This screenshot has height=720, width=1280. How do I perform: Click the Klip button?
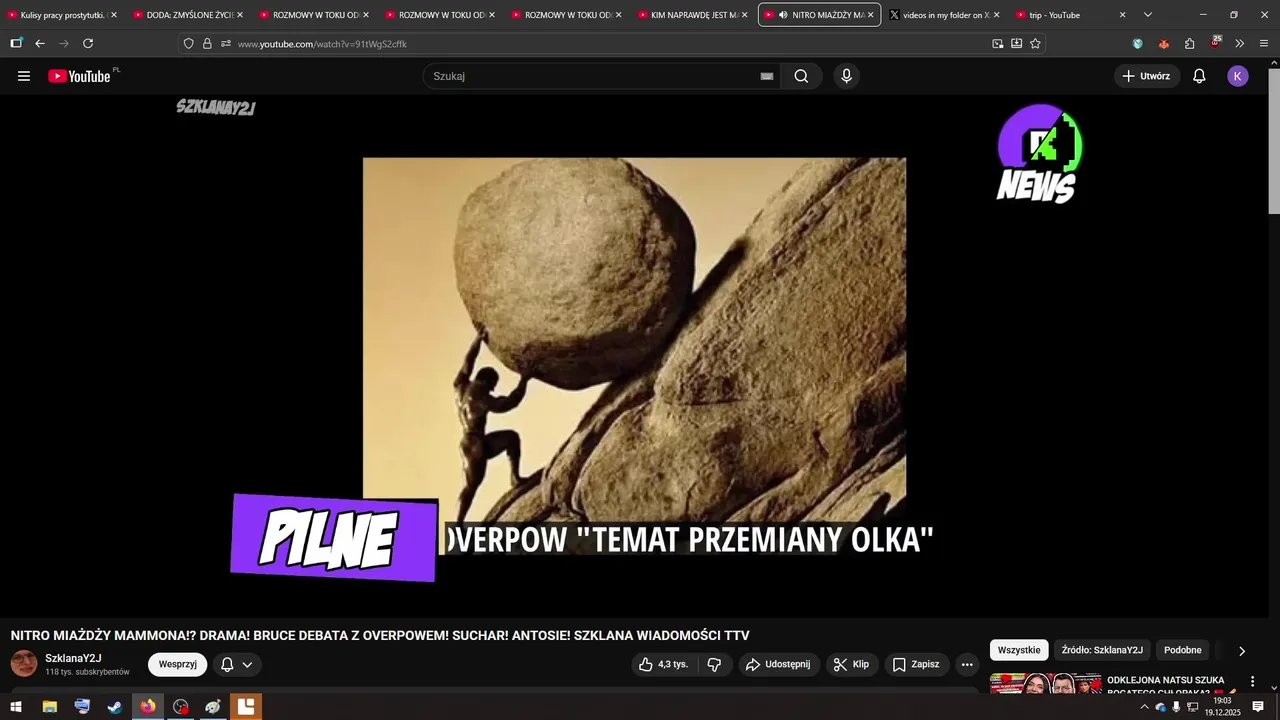point(852,664)
